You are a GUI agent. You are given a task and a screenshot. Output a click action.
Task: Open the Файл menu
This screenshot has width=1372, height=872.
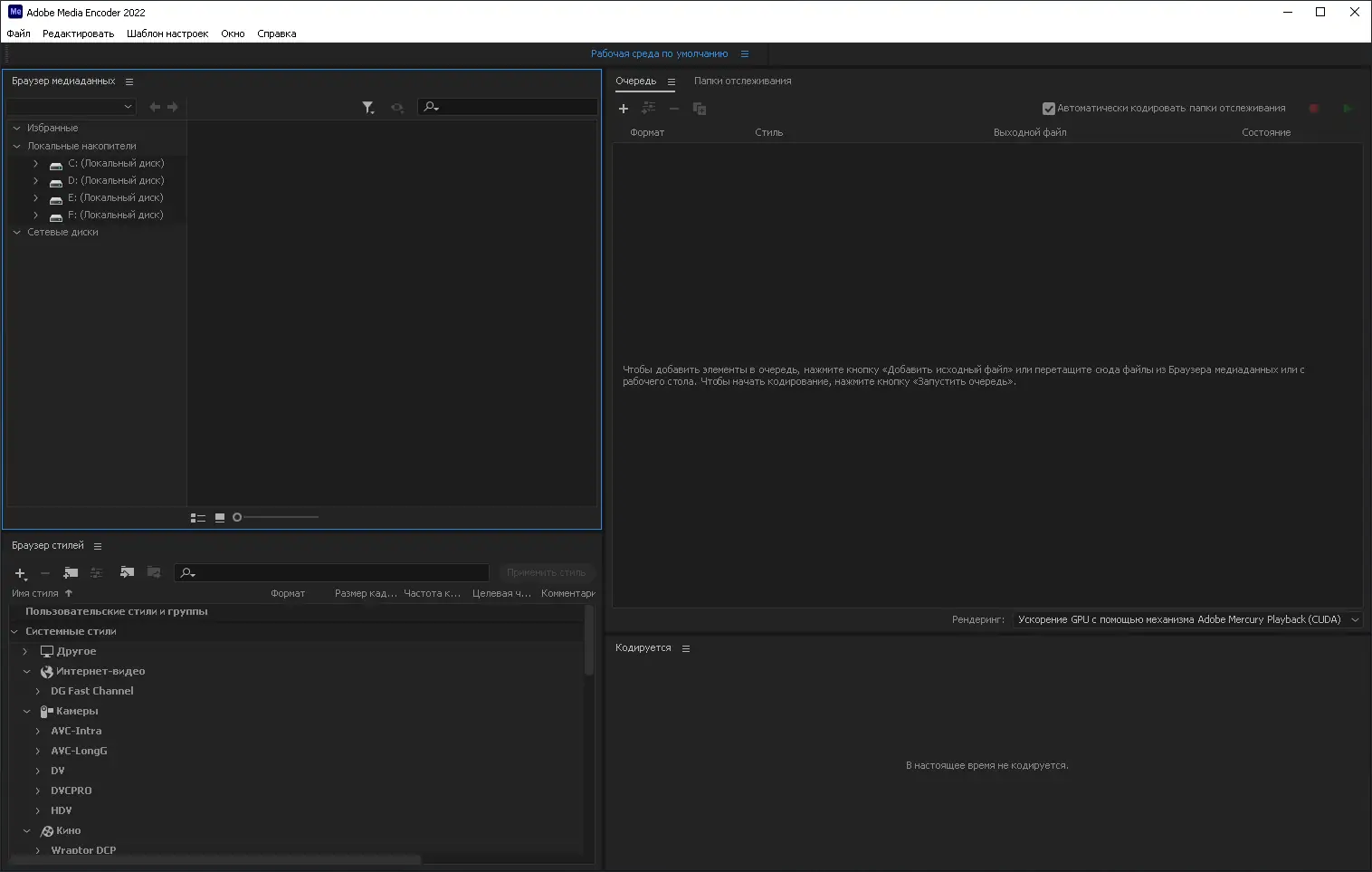coord(19,34)
